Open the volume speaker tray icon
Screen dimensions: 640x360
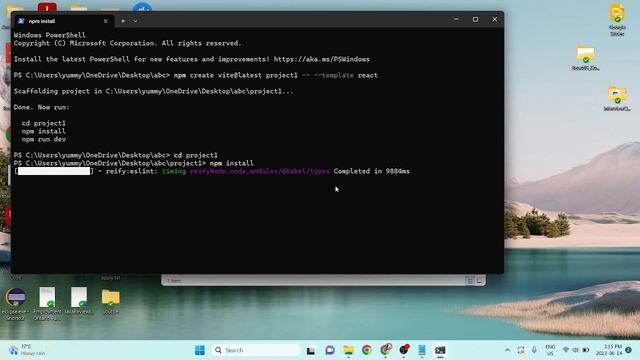click(x=576, y=350)
